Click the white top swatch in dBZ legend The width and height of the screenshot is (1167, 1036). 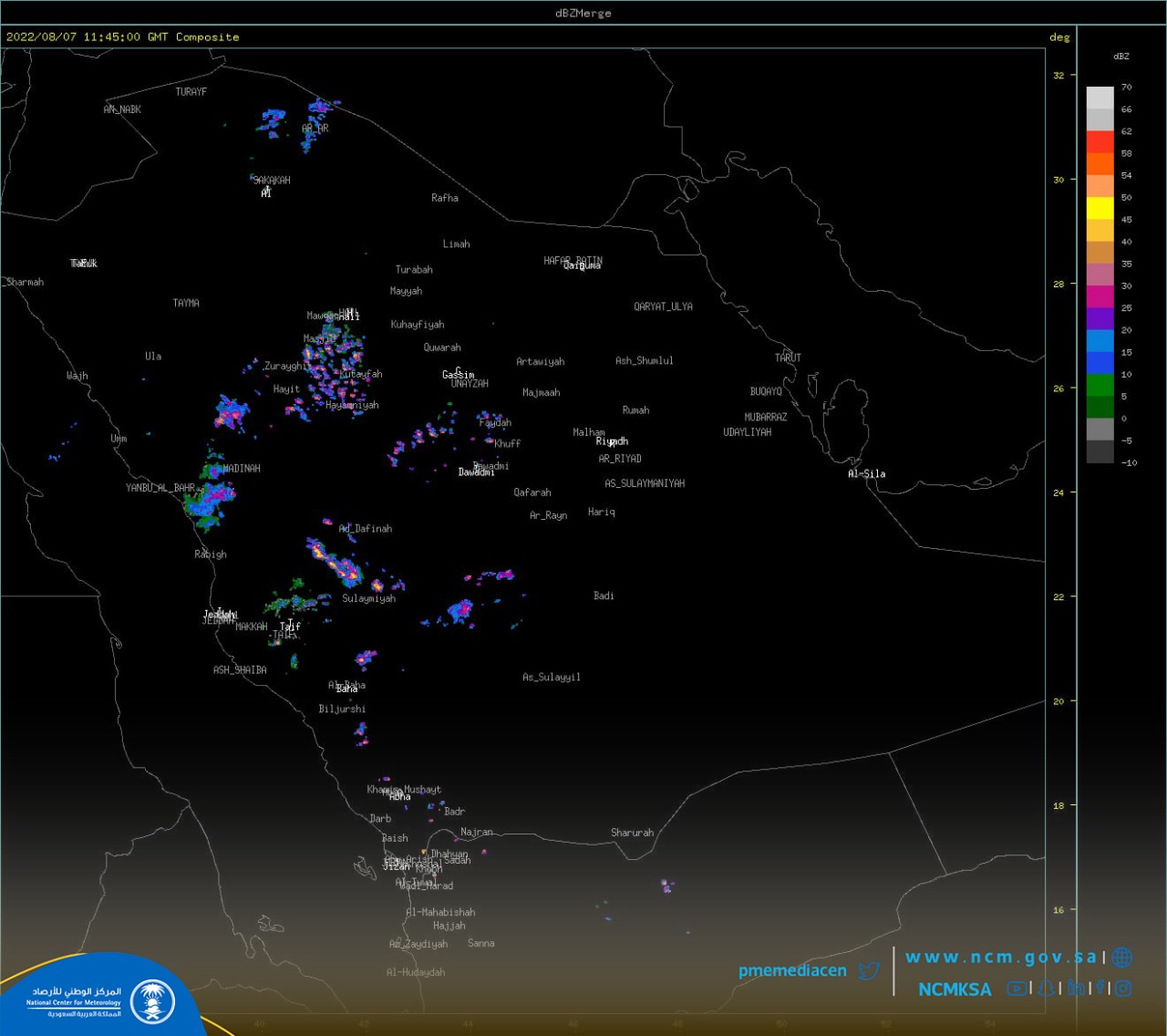point(1100,98)
